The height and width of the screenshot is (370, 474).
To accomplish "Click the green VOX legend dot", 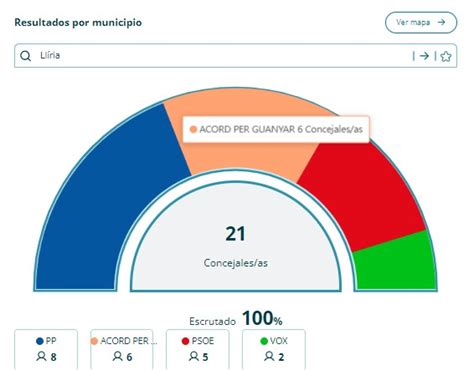I will [264, 341].
